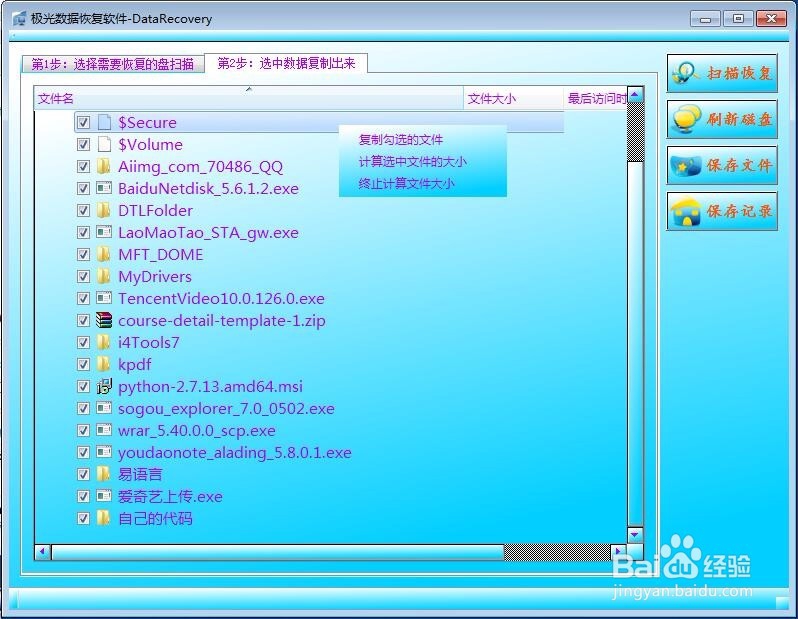
Task: Sort by 最后访问时间 column header
Action: pyautogui.click(x=596, y=98)
